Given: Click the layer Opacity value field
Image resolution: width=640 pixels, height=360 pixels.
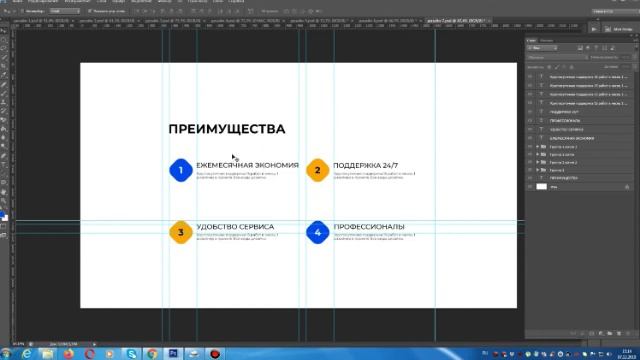Looking at the screenshot, I should click(625, 58).
